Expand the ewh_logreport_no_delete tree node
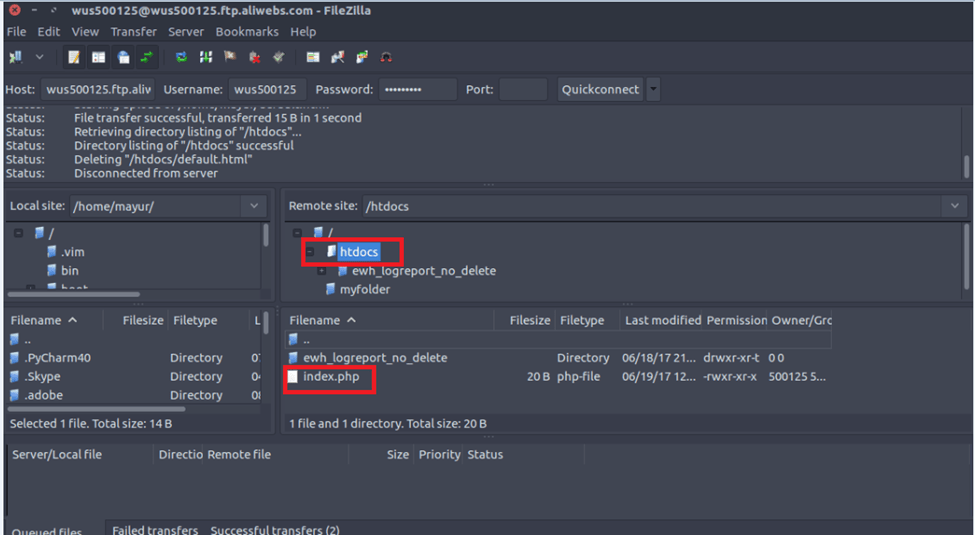Image resolution: width=975 pixels, height=535 pixels. [322, 271]
